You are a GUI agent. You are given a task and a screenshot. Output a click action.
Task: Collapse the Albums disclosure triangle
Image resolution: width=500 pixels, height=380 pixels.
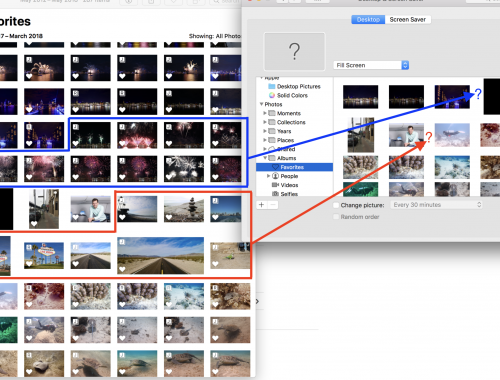point(265,158)
